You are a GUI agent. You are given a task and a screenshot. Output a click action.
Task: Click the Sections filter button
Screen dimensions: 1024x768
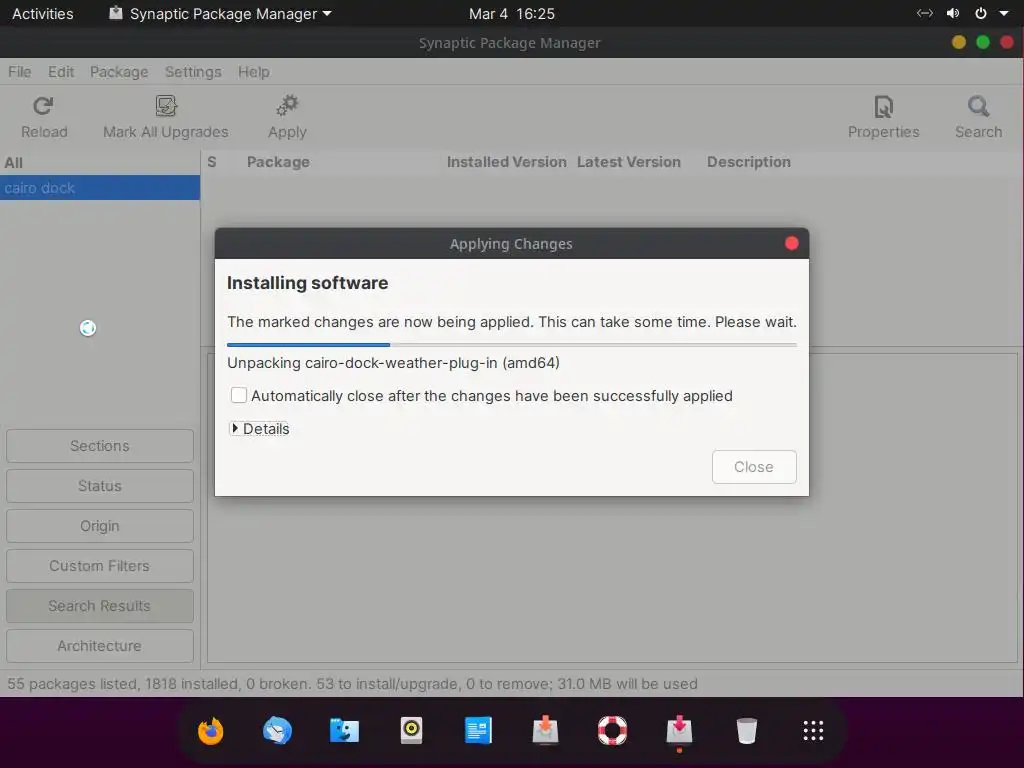[100, 446]
